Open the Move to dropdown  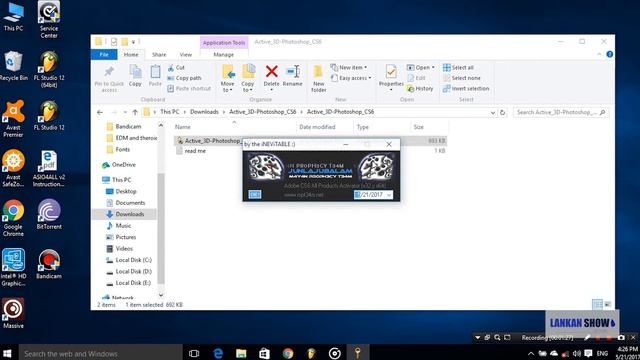[x=227, y=87]
